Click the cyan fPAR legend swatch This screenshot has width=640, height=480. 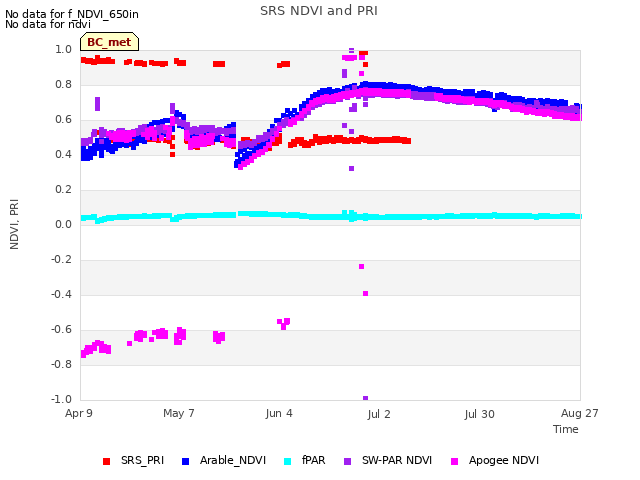point(288,461)
